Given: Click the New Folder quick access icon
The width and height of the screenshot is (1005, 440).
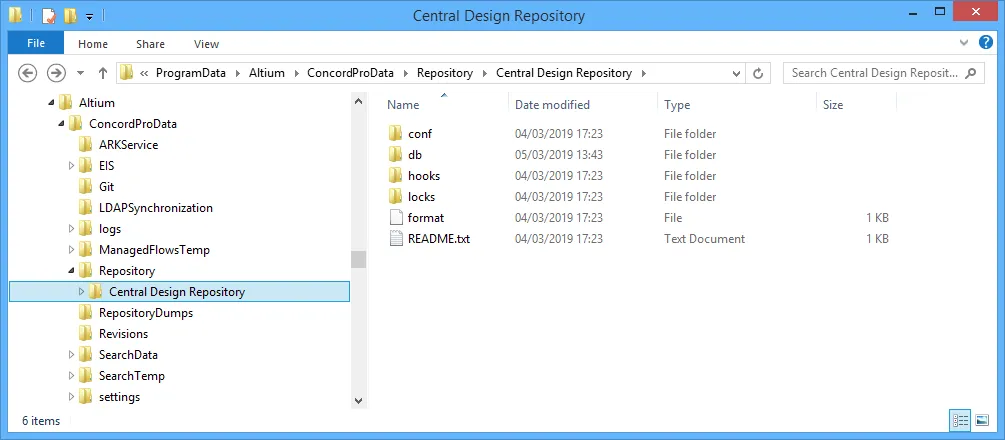Looking at the screenshot, I should [x=71, y=15].
